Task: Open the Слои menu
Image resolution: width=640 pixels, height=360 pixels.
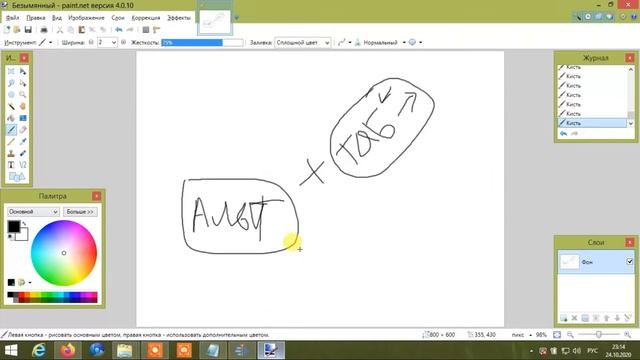Action: pyautogui.click(x=118, y=18)
